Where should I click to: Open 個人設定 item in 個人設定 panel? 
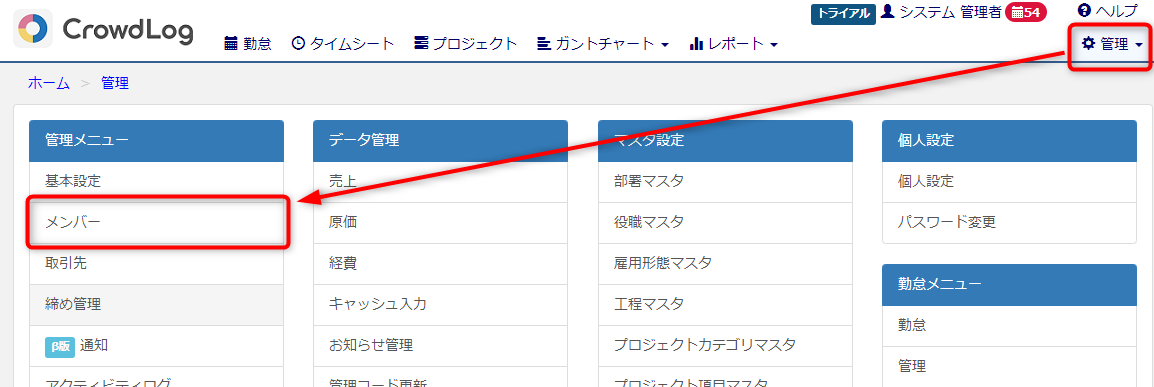1010,181
